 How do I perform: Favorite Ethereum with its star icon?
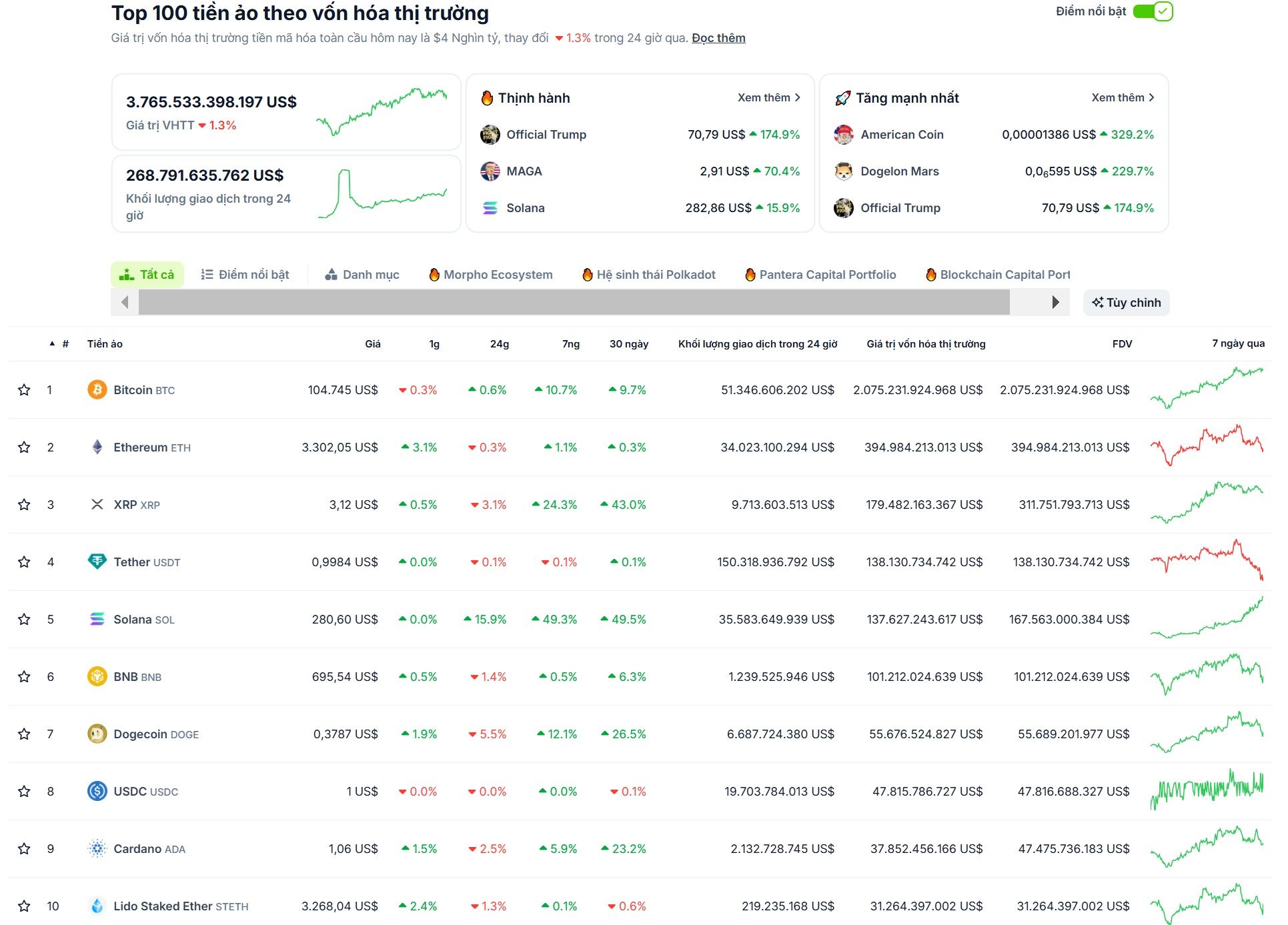click(24, 447)
